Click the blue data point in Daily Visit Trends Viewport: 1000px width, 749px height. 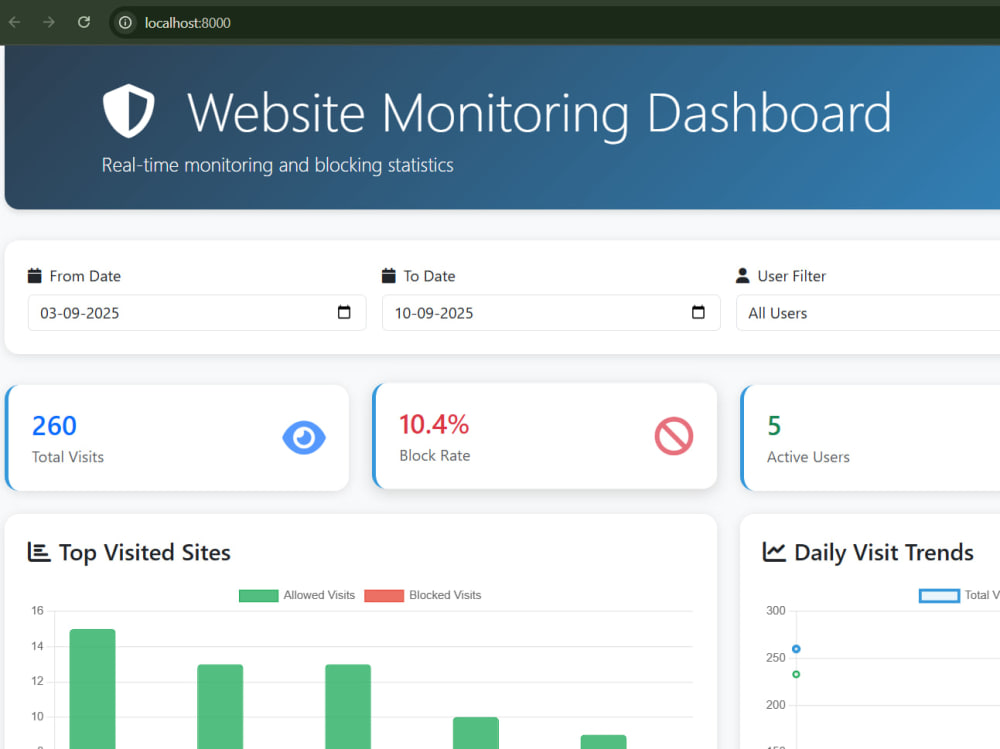(x=796, y=649)
